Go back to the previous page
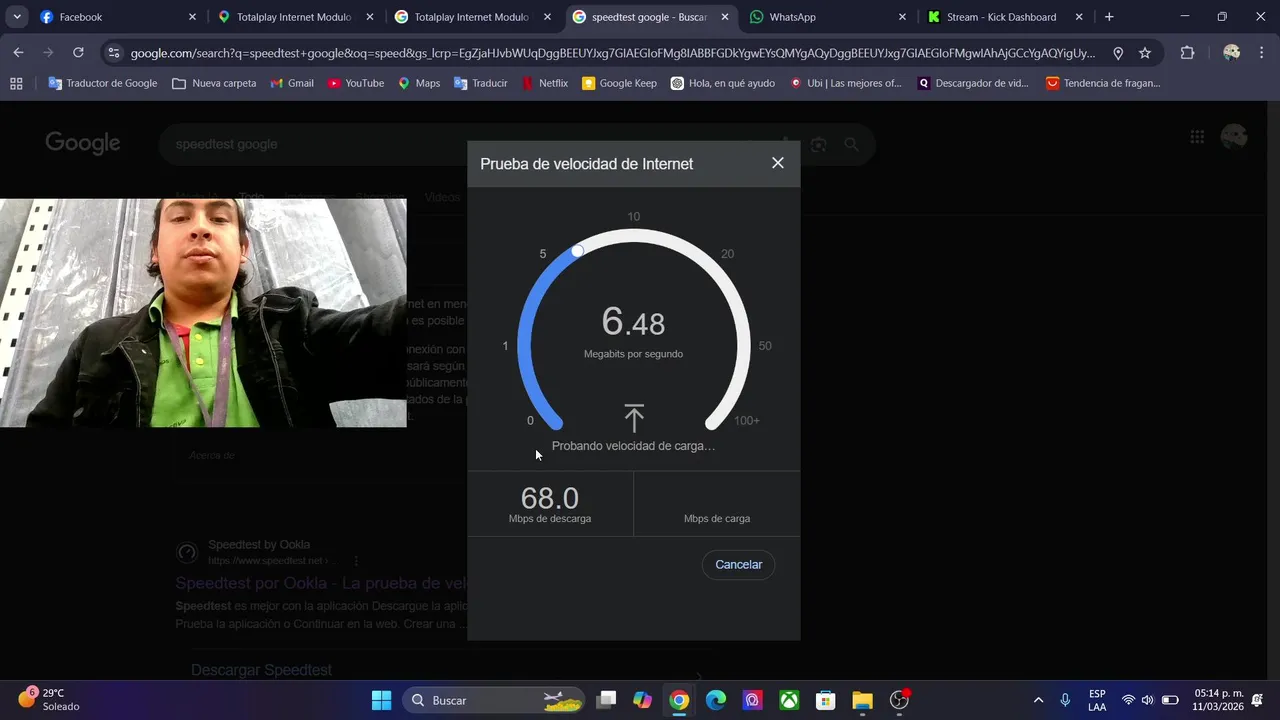 click(19, 53)
